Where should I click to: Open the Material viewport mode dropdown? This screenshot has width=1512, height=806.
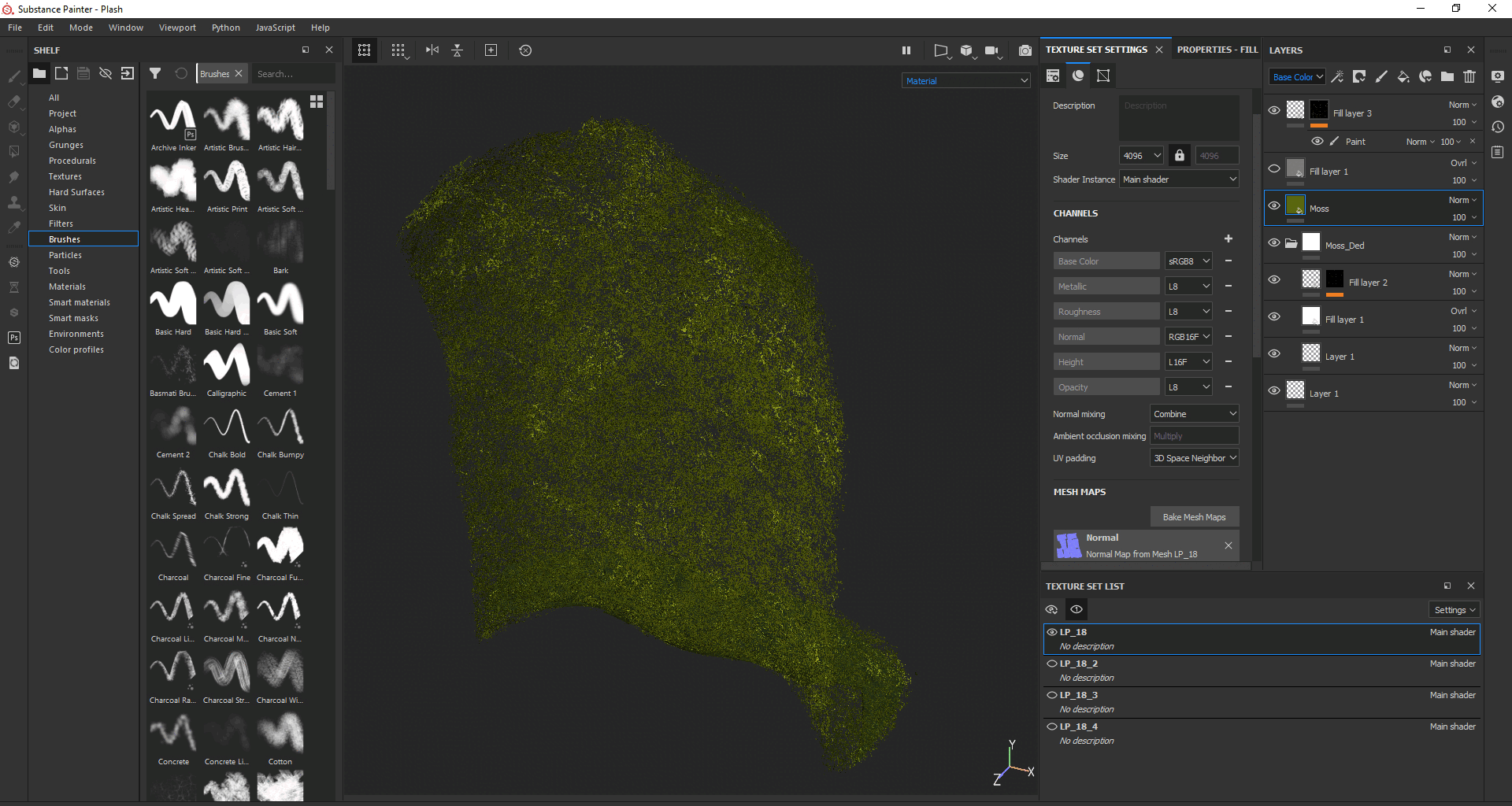965,80
